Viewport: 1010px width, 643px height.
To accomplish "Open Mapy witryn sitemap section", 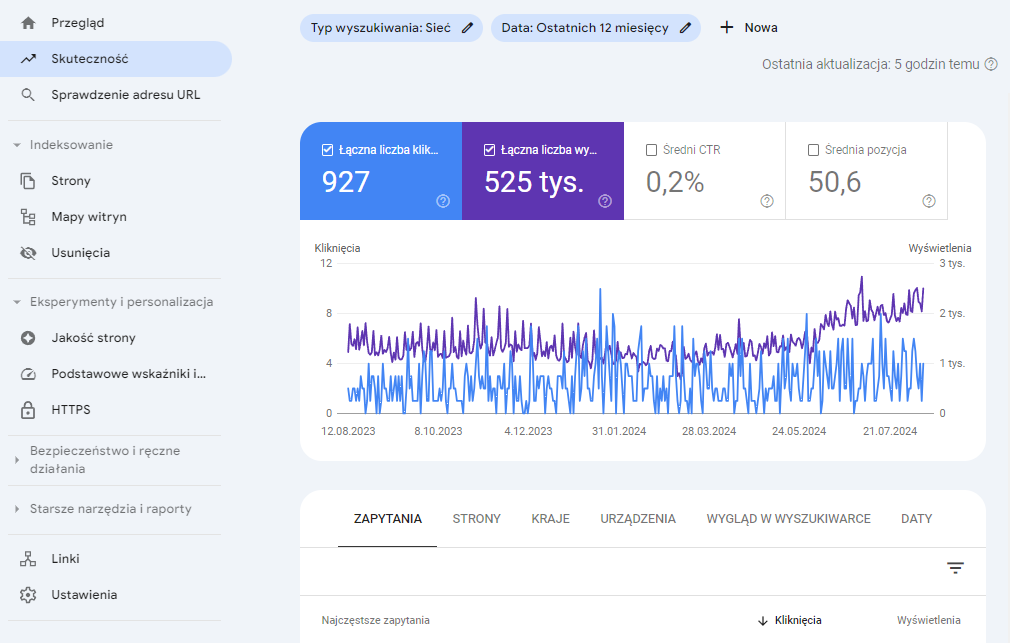I will [x=88, y=217].
